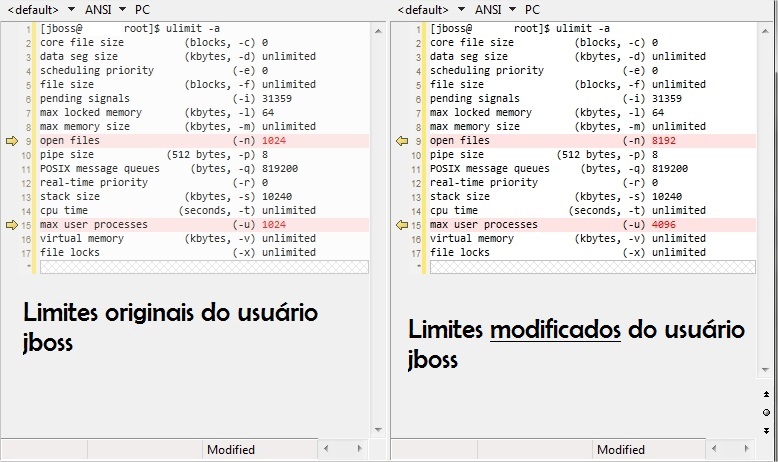
Task: Click line number 15 in right pane
Action: point(416,225)
